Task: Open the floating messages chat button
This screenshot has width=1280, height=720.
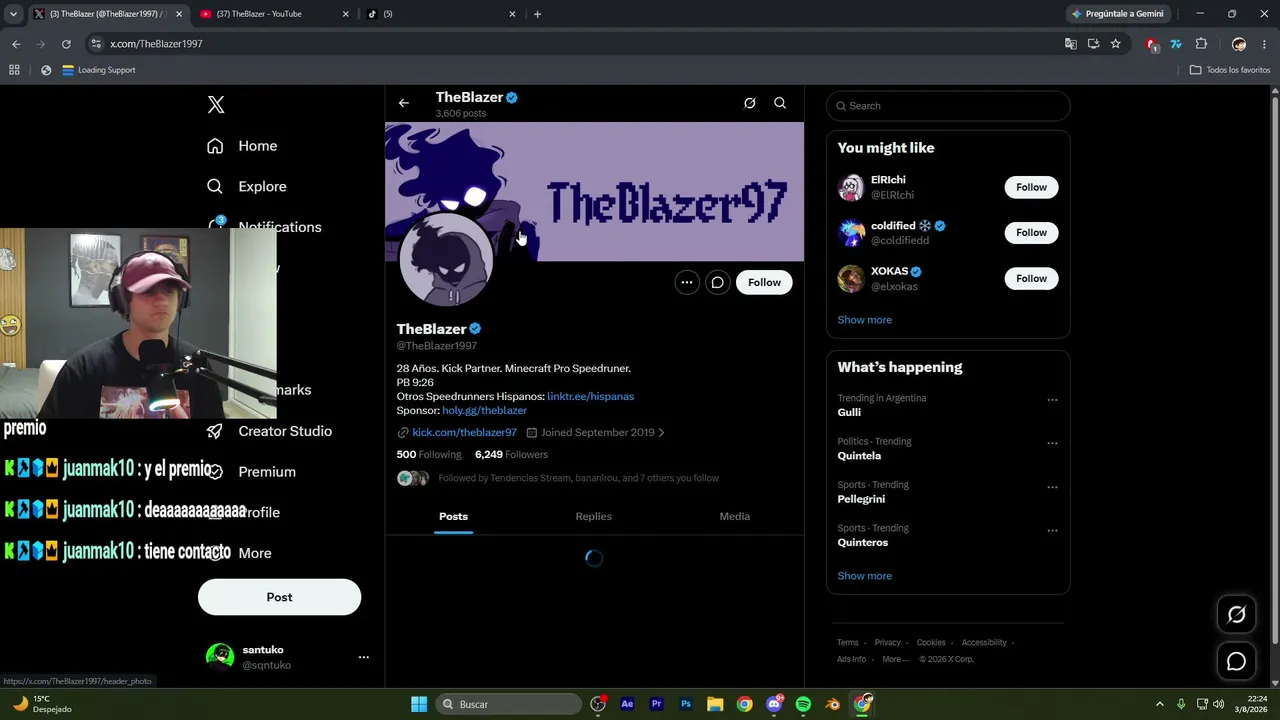Action: (1237, 661)
